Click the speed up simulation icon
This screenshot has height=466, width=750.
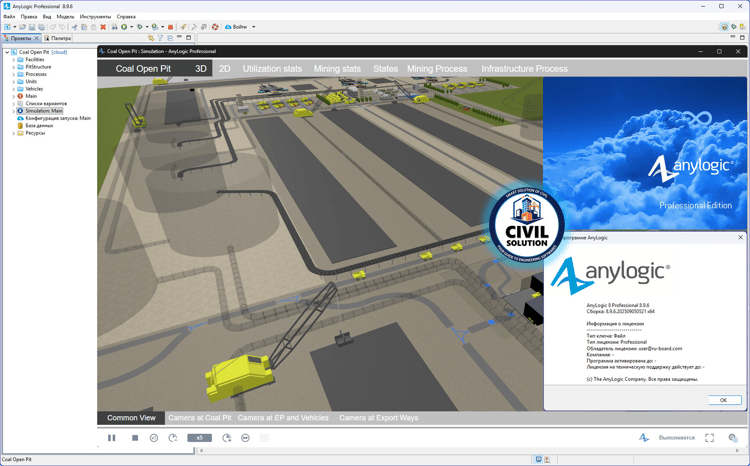pos(227,438)
